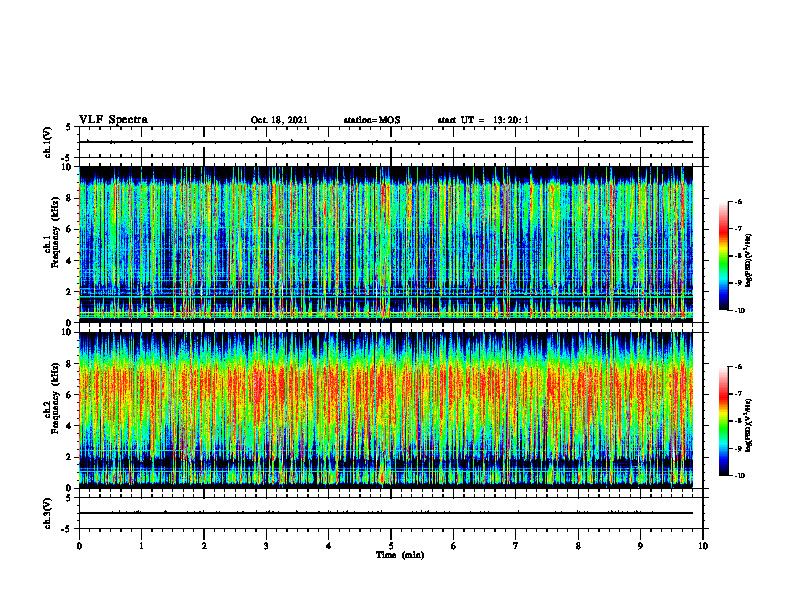Image resolution: width=792 pixels, height=612 pixels.
Task: Click the ch.2 frequency axis "4" tick label
Action: click(x=70, y=426)
